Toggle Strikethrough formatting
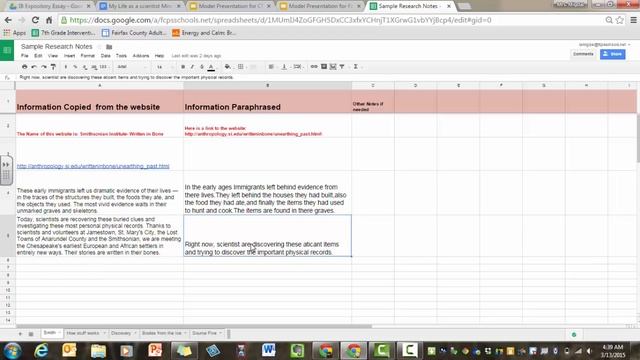Viewport: 640px width, 360px height. 202,67
